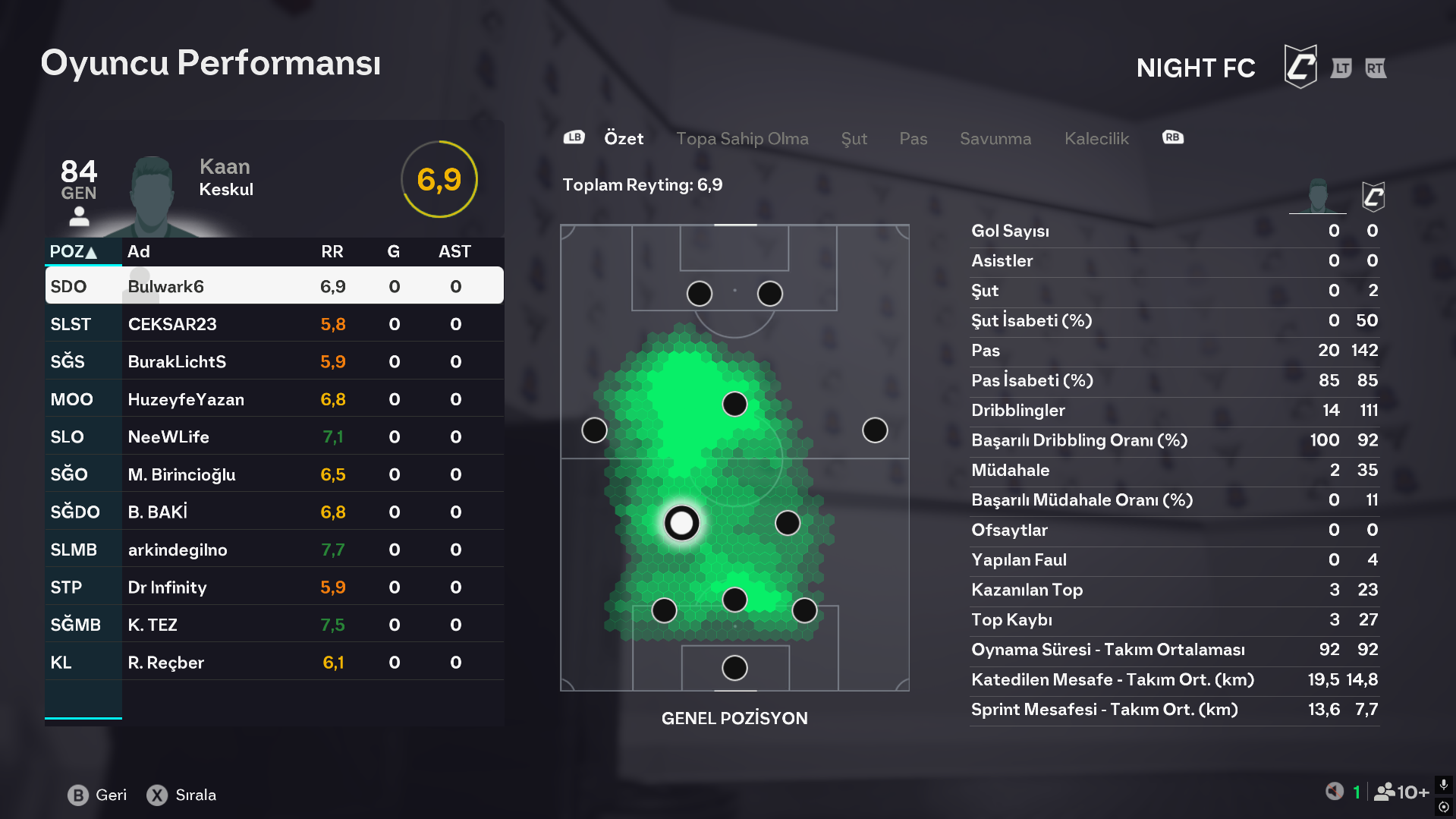Click the team crest column icon

pyautogui.click(x=1373, y=197)
